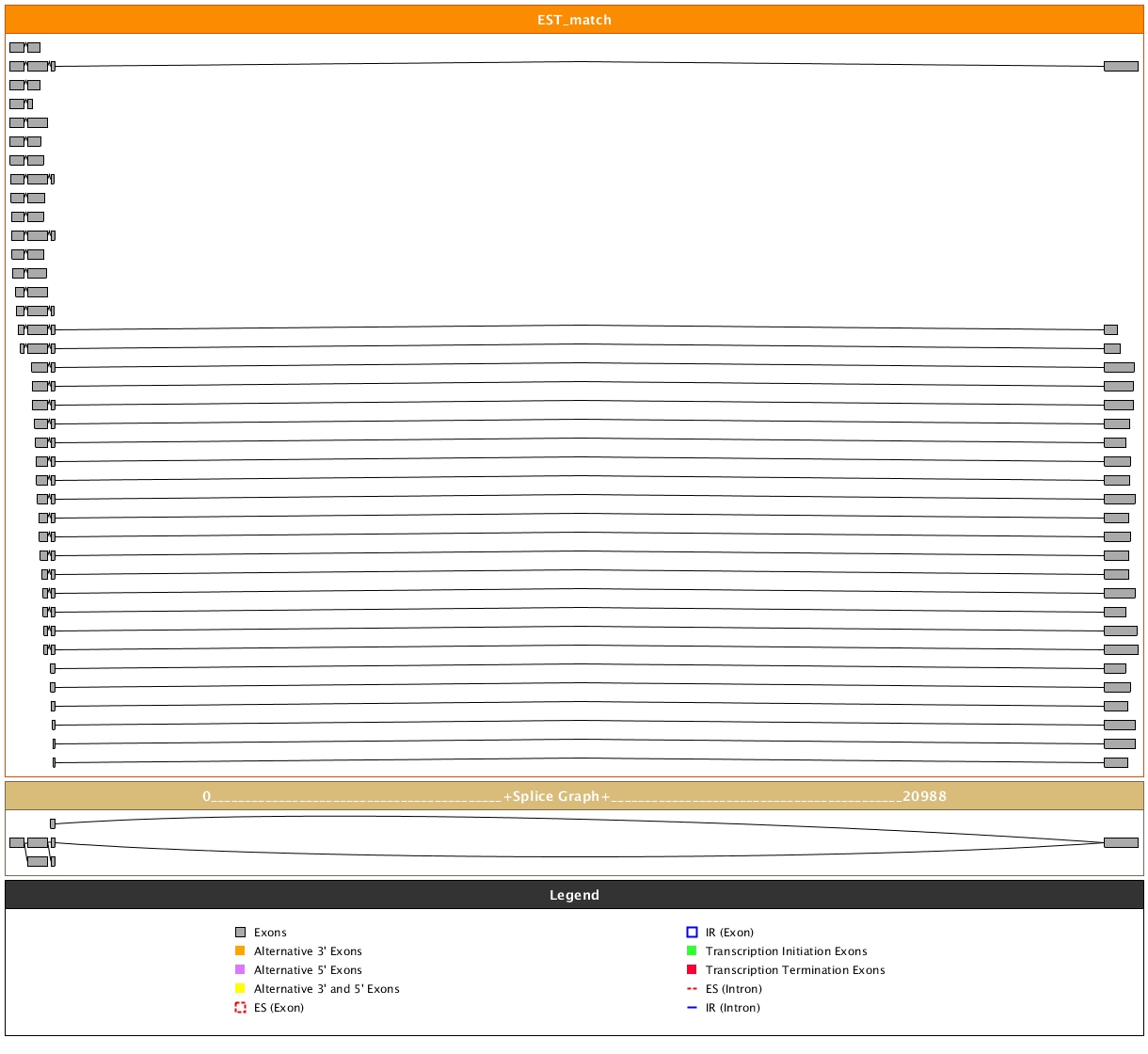The width and height of the screenshot is (1148, 1054).
Task: Click the blue IR (Intron) line icon
Action: 692,1008
